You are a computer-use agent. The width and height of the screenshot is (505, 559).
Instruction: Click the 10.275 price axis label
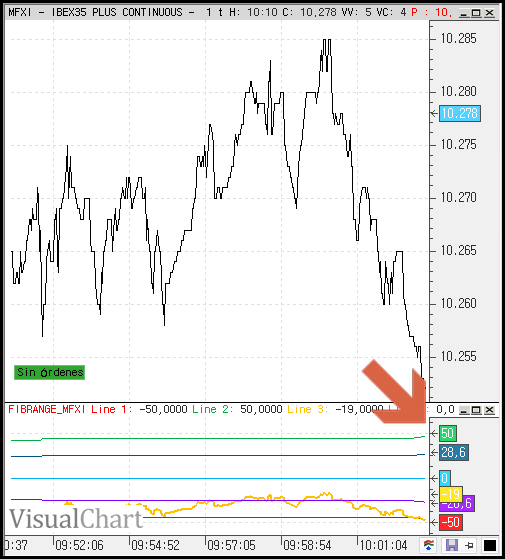click(458, 145)
